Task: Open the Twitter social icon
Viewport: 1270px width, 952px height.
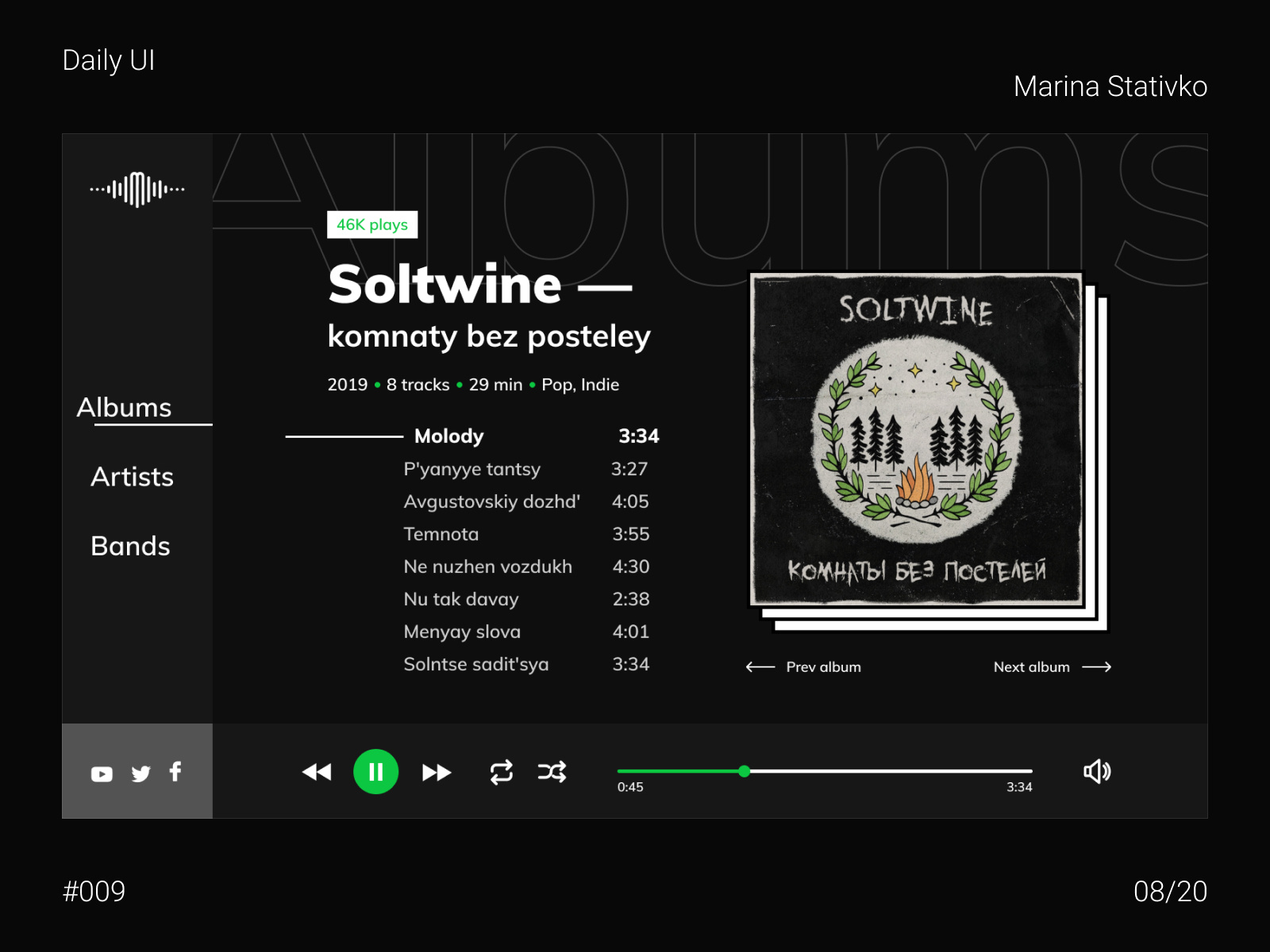Action: [x=140, y=773]
